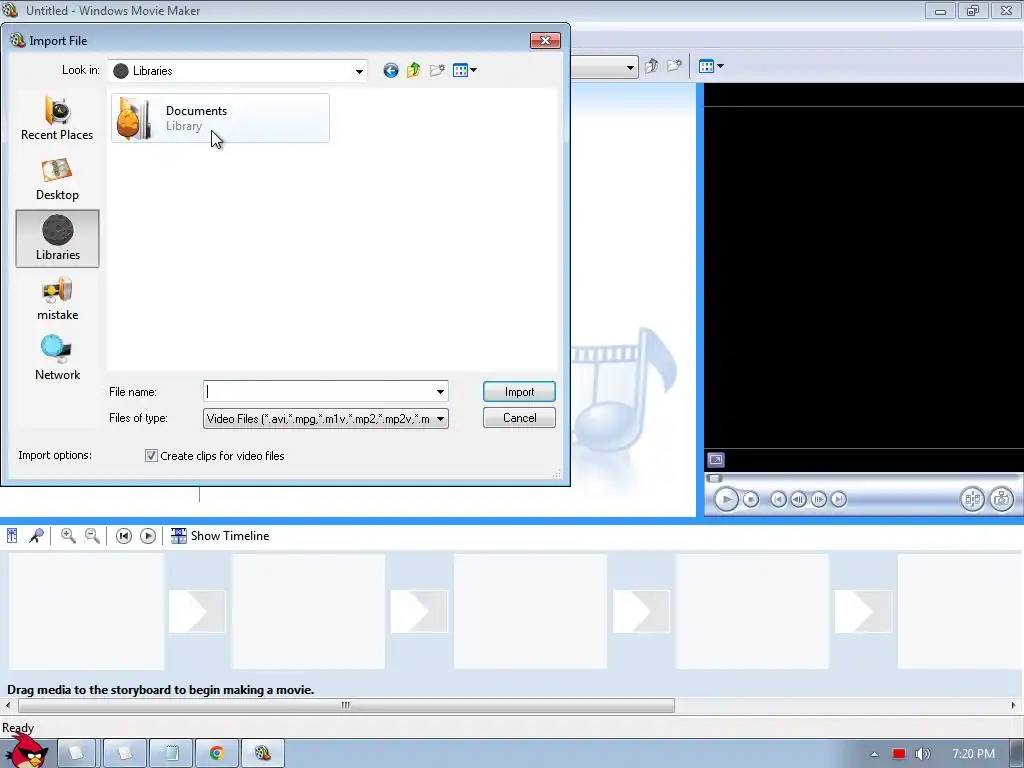Click the storyboard scroll left arrow
This screenshot has width=1024, height=768.
(8, 705)
